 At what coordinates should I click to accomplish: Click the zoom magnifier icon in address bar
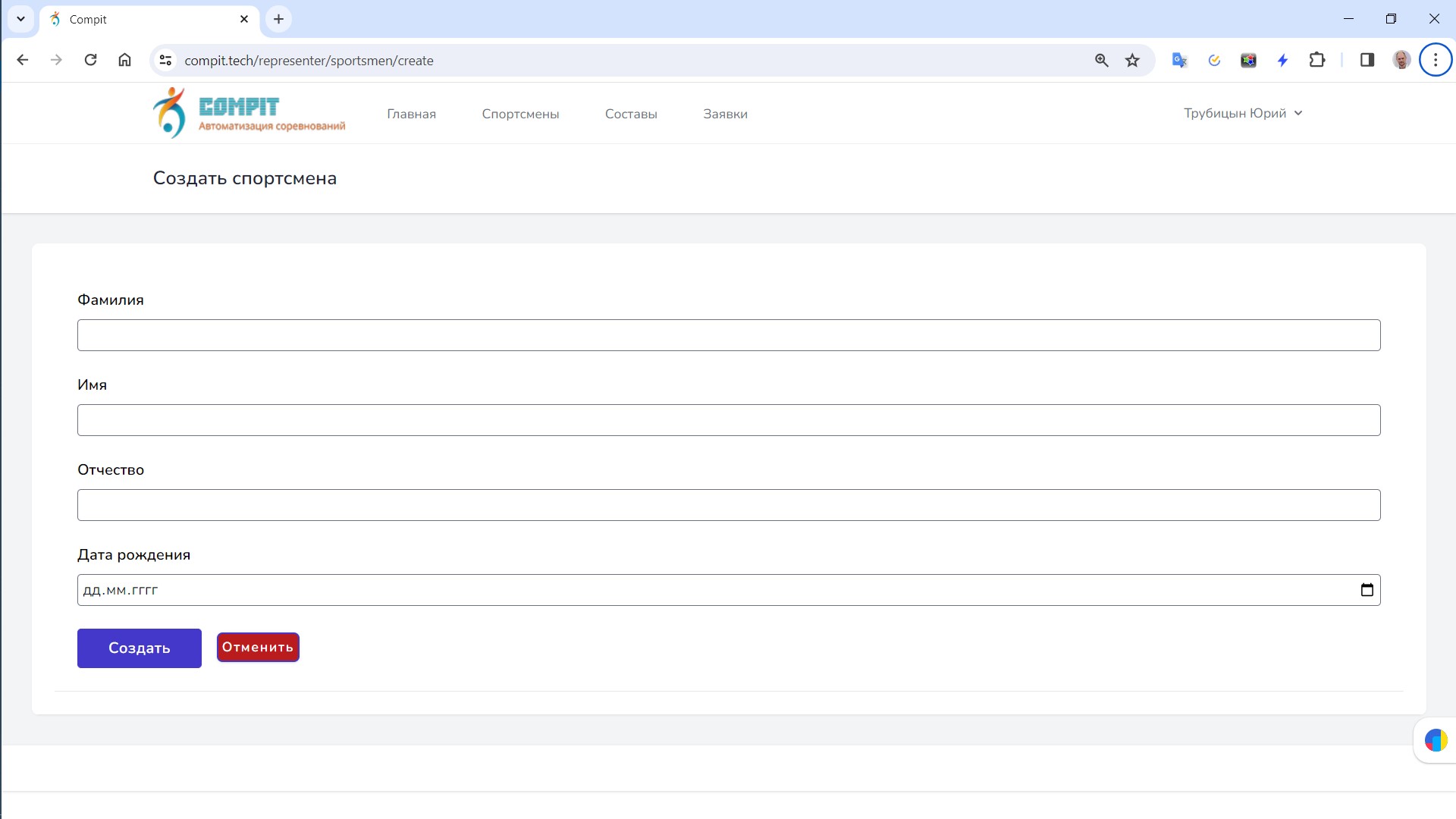(1101, 61)
